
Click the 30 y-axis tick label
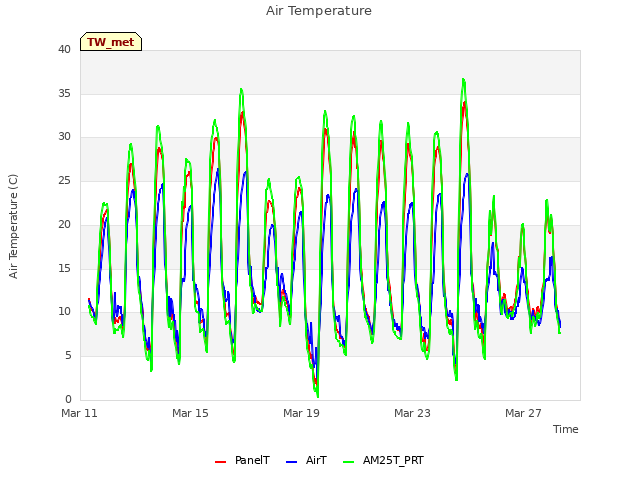[64, 137]
